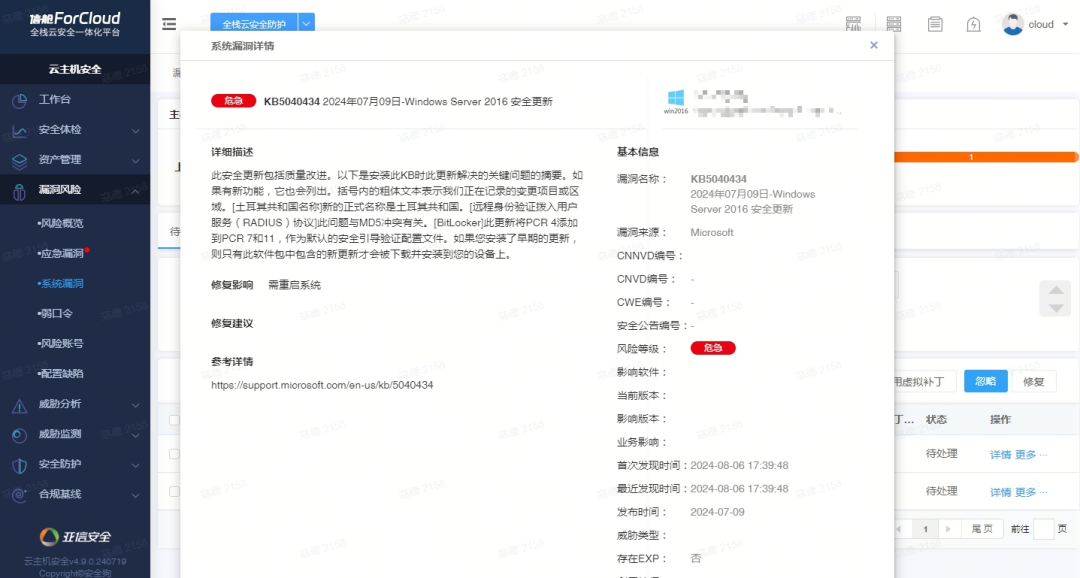Open the 全栈云安全防护 dropdown arrow
The image size is (1080, 578).
tap(307, 24)
